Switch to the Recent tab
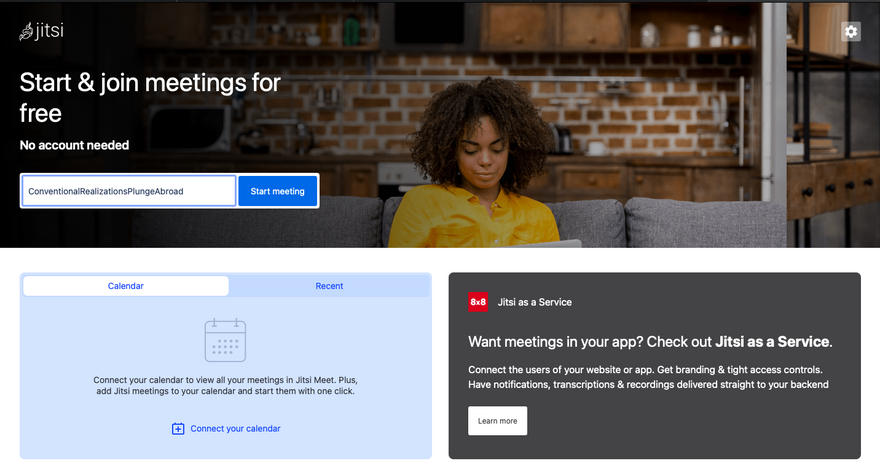 [329, 286]
